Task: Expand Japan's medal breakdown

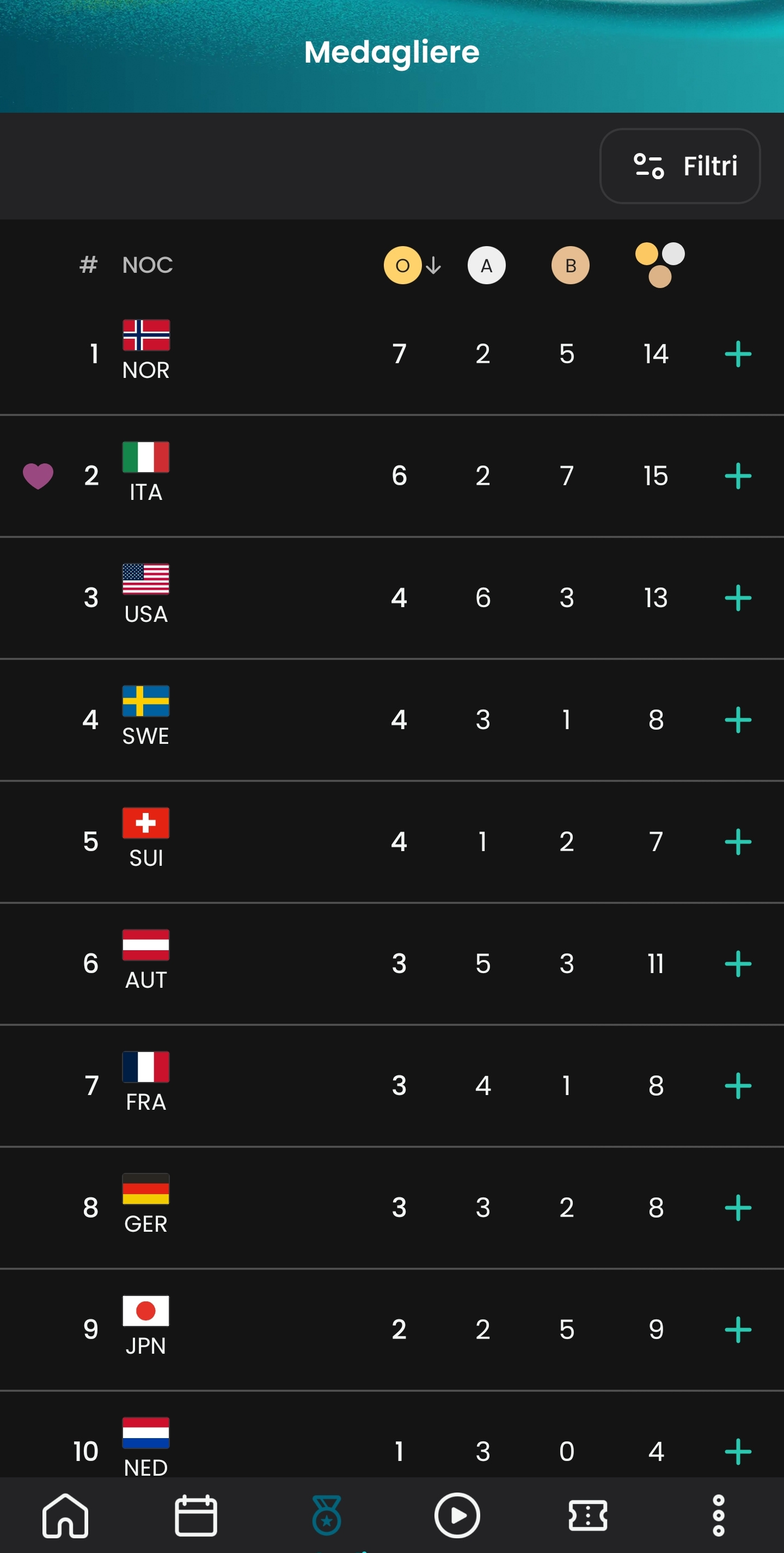Action: coord(738,1329)
